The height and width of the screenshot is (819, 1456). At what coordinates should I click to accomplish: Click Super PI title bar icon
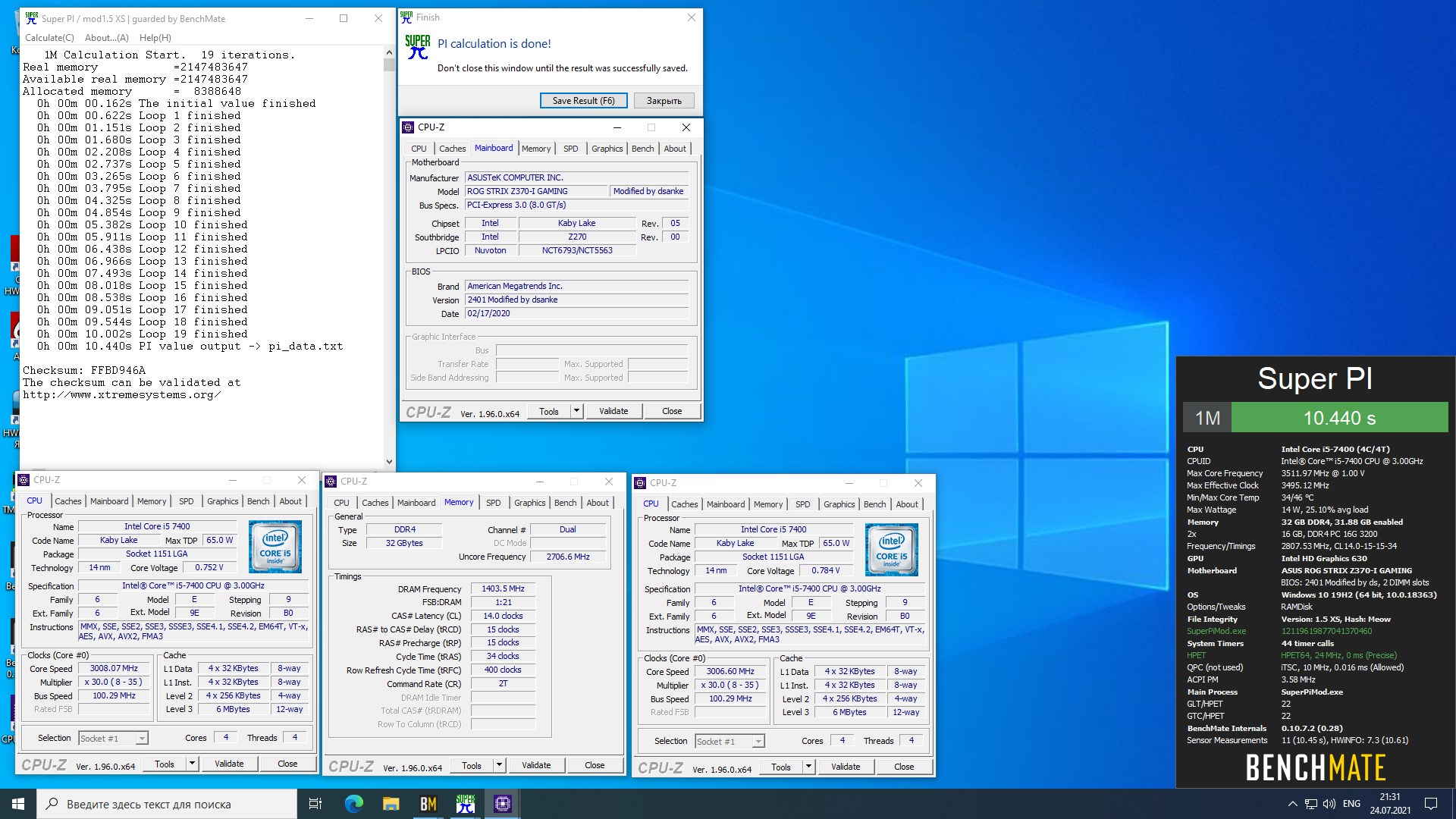[32, 18]
